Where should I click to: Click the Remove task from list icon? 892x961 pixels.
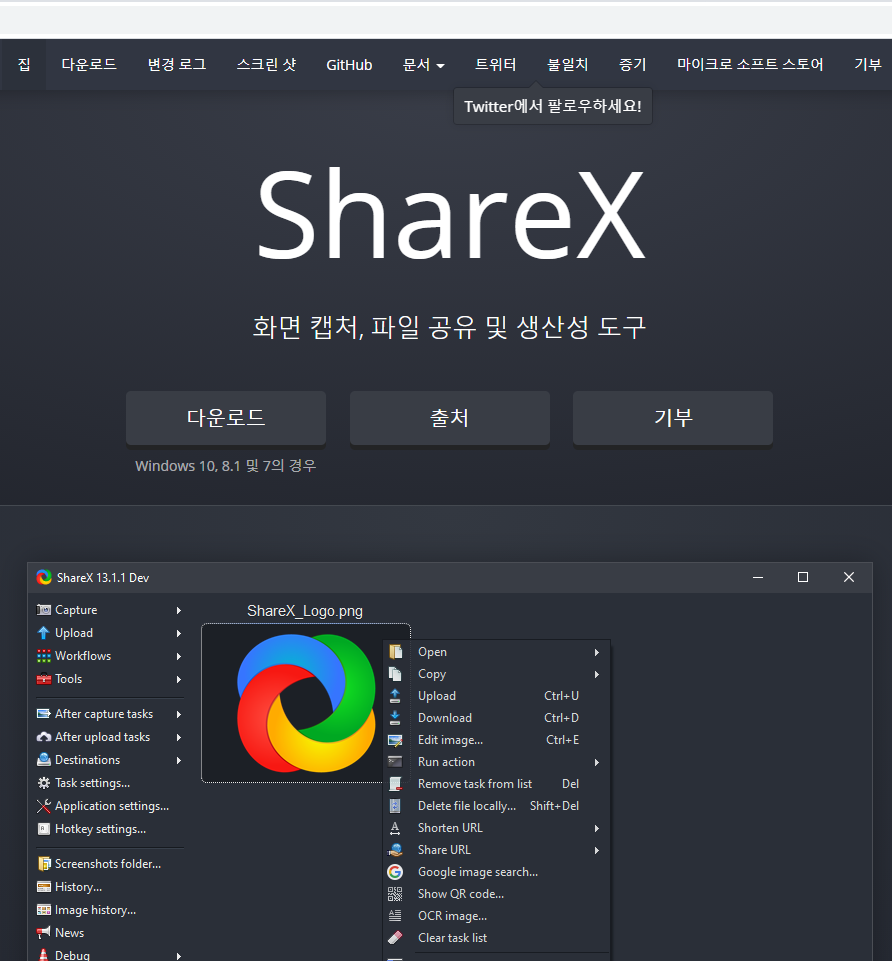tap(395, 784)
